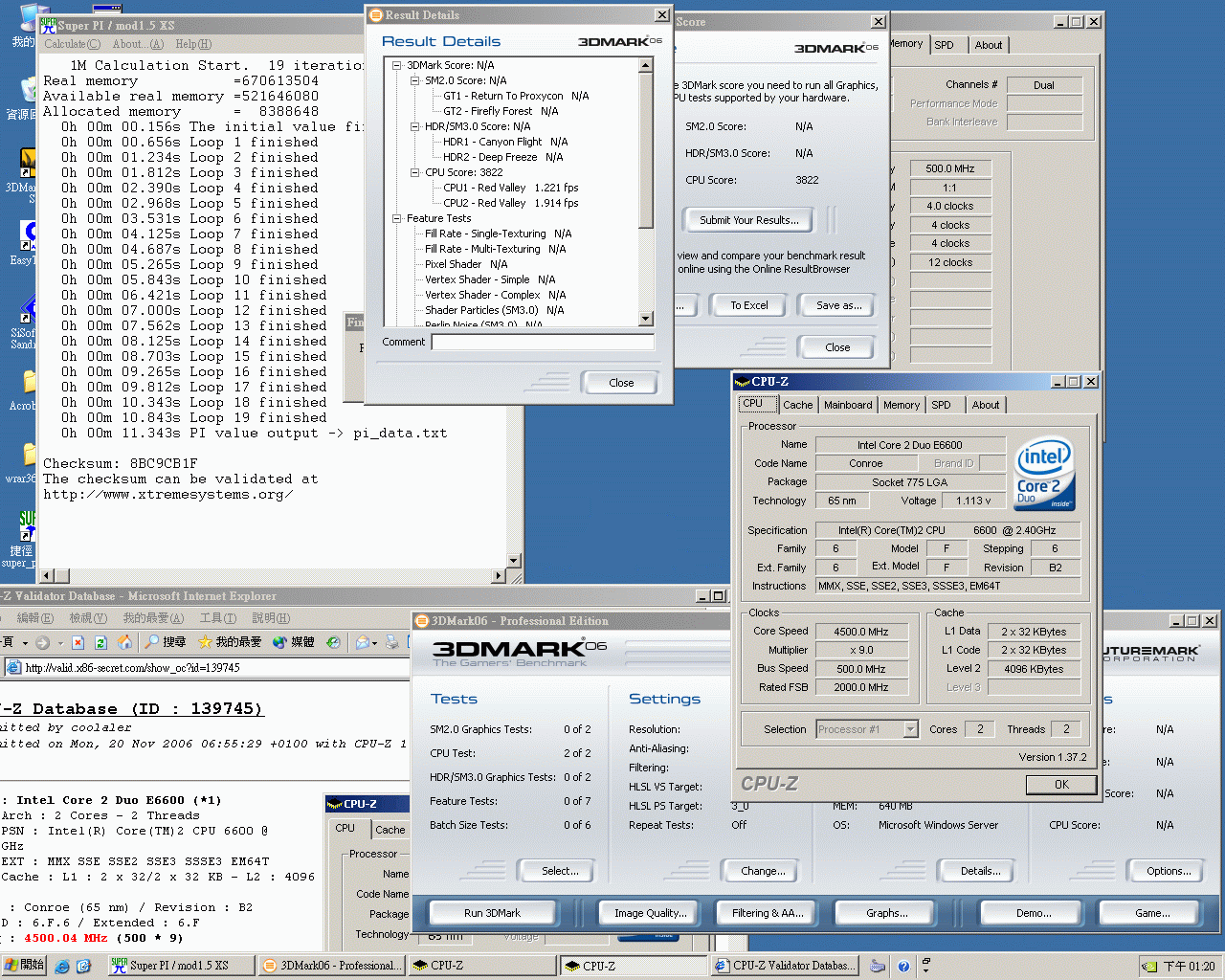Screen dimensions: 1225x980
Task: Click the Stop icon in Internet Explorer toolbar
Action: [x=78, y=642]
